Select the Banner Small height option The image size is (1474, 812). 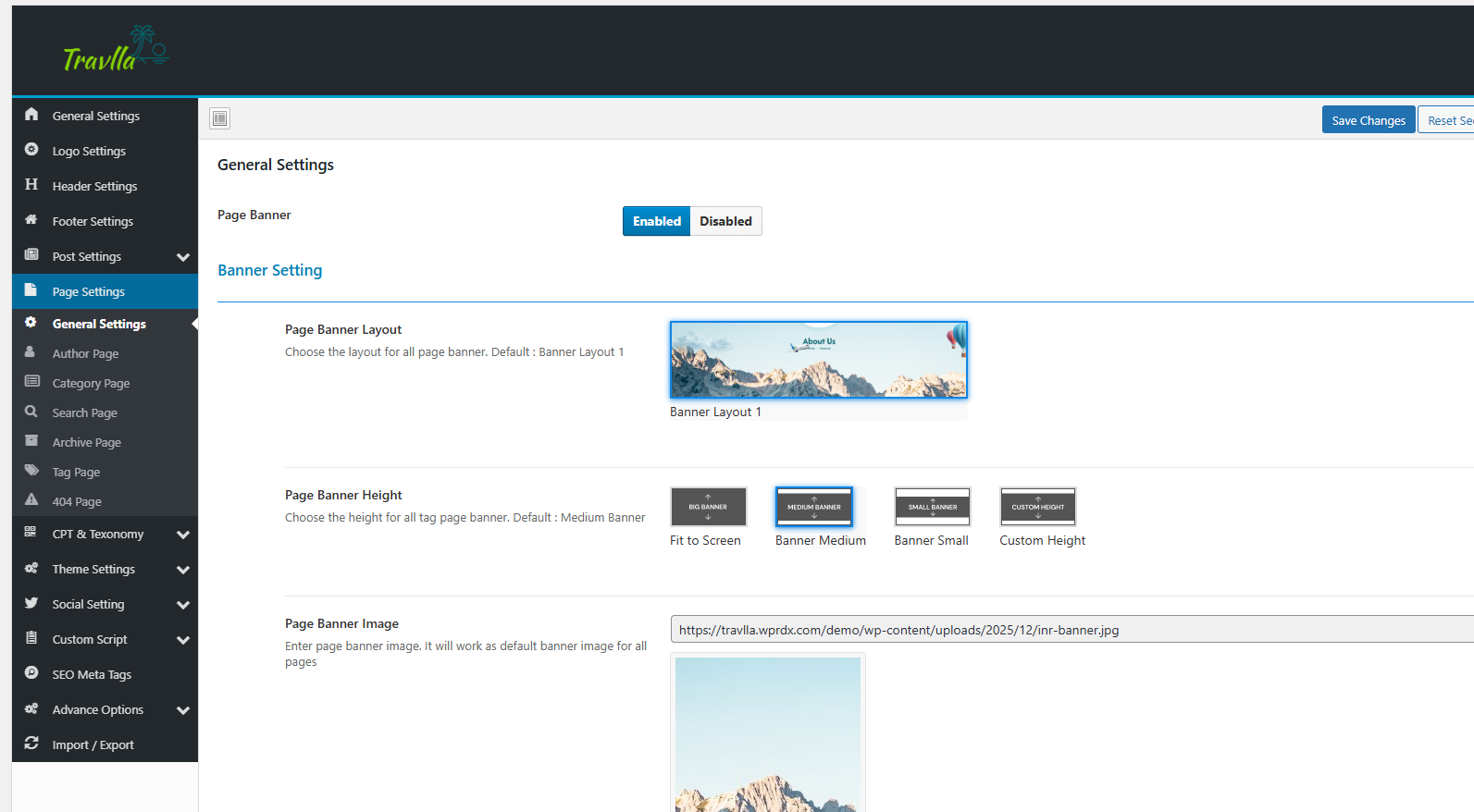(x=932, y=507)
